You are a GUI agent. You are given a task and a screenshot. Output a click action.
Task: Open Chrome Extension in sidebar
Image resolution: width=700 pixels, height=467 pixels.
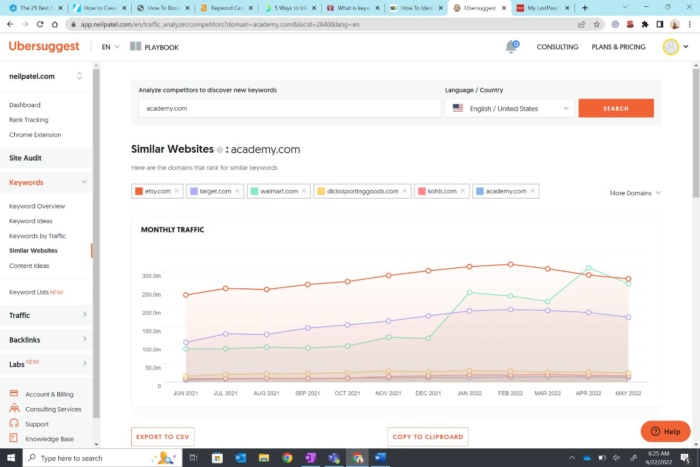coord(35,134)
